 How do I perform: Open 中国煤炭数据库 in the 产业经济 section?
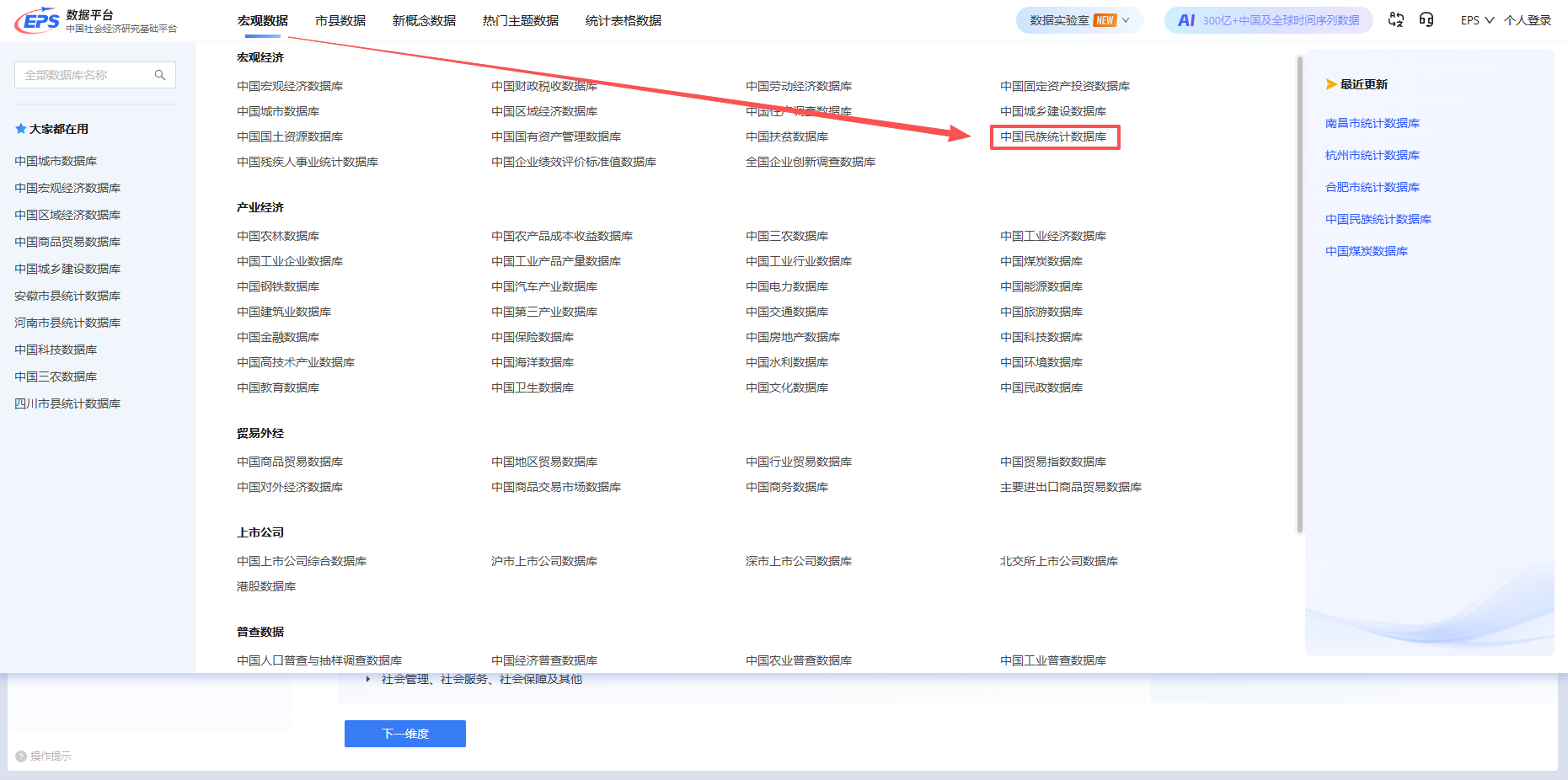point(1041,260)
